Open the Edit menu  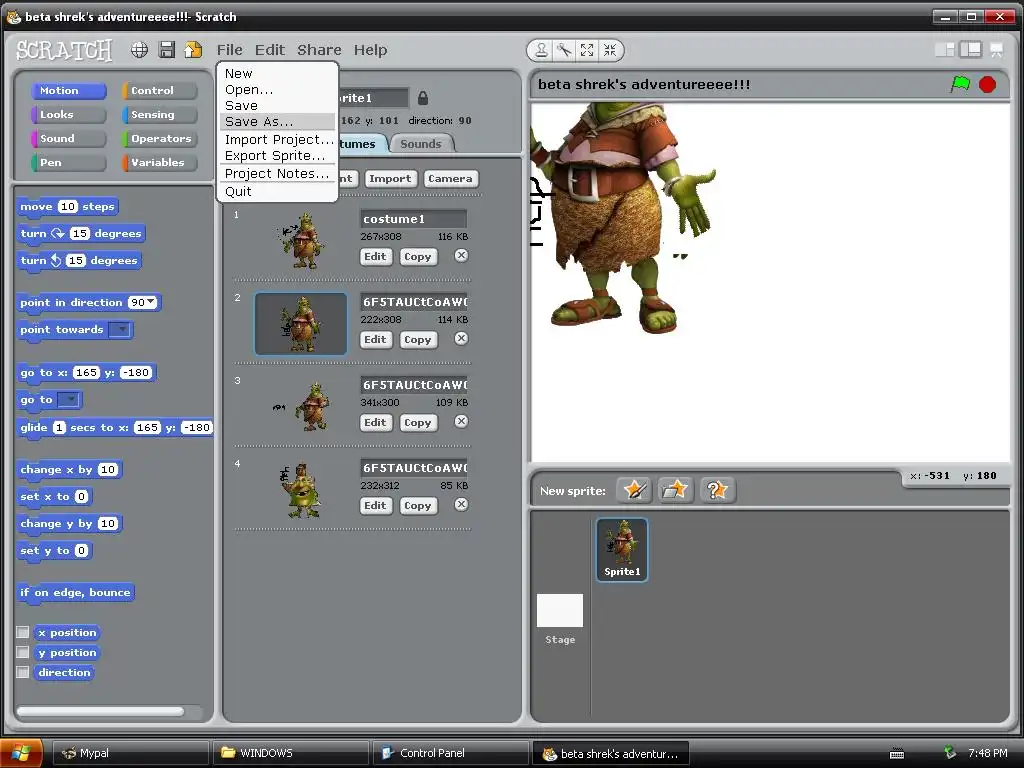(270, 50)
